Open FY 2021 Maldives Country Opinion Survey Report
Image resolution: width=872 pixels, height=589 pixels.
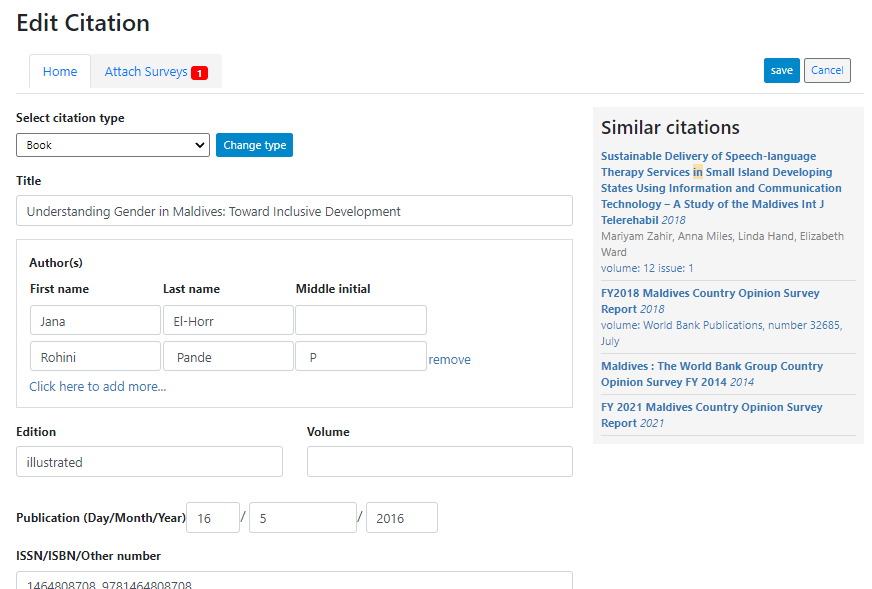pyautogui.click(x=711, y=415)
